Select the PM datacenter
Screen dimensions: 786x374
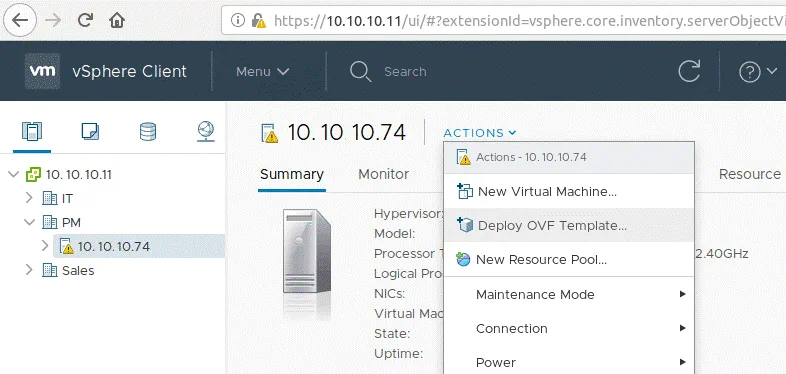click(x=71, y=222)
